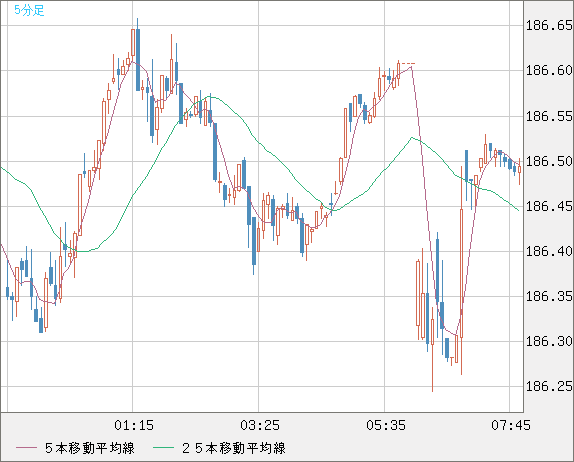574x462 pixels.
Task: Click the 186.30 price axis label
Action: (549, 341)
